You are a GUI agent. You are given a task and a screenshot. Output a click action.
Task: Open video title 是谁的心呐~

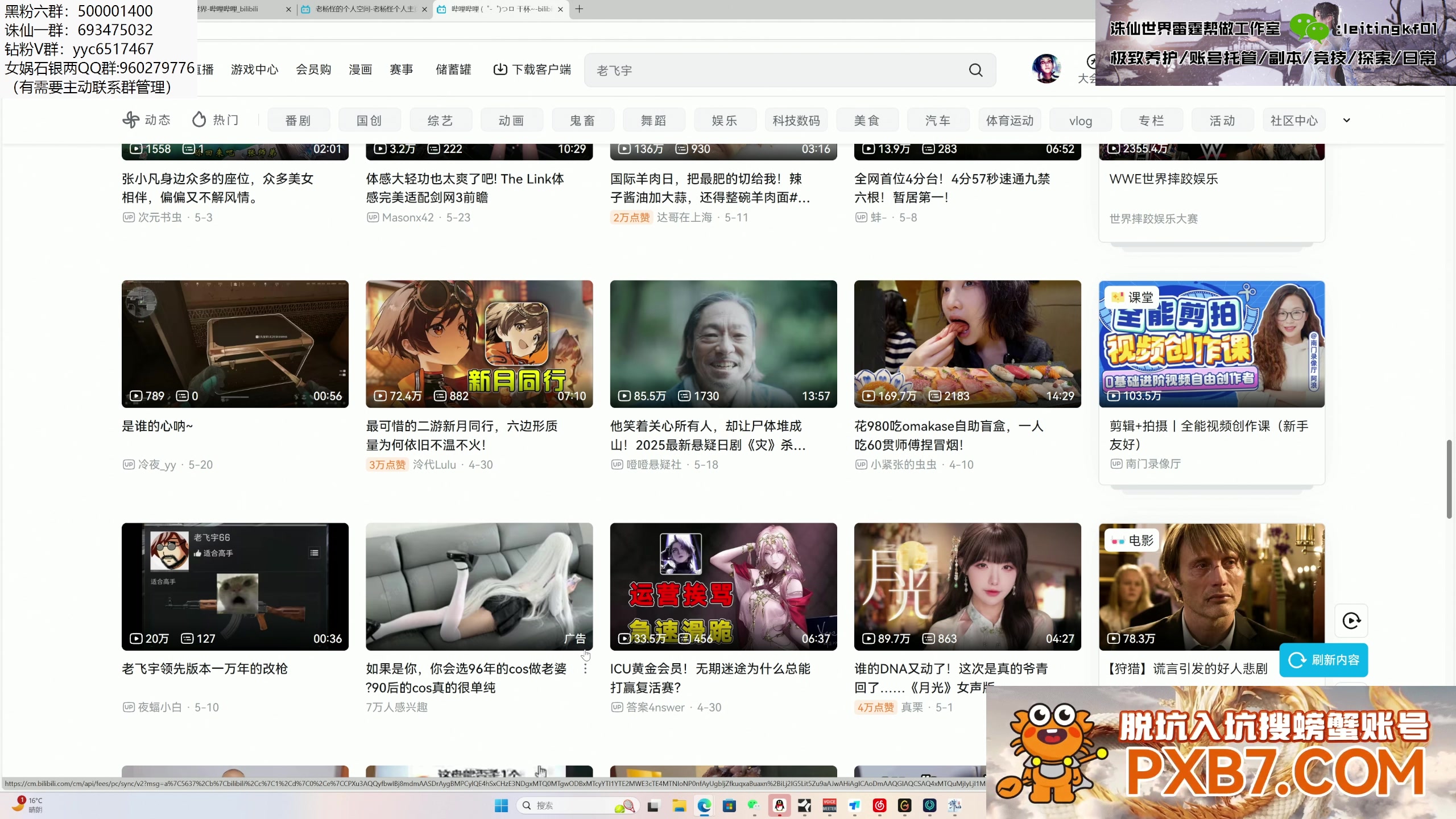[158, 426]
